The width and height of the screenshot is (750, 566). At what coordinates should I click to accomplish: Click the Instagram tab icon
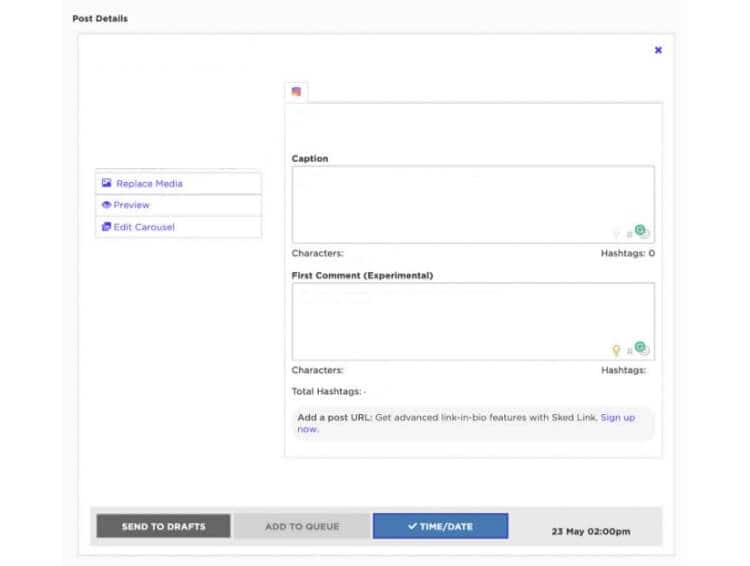coord(296,92)
